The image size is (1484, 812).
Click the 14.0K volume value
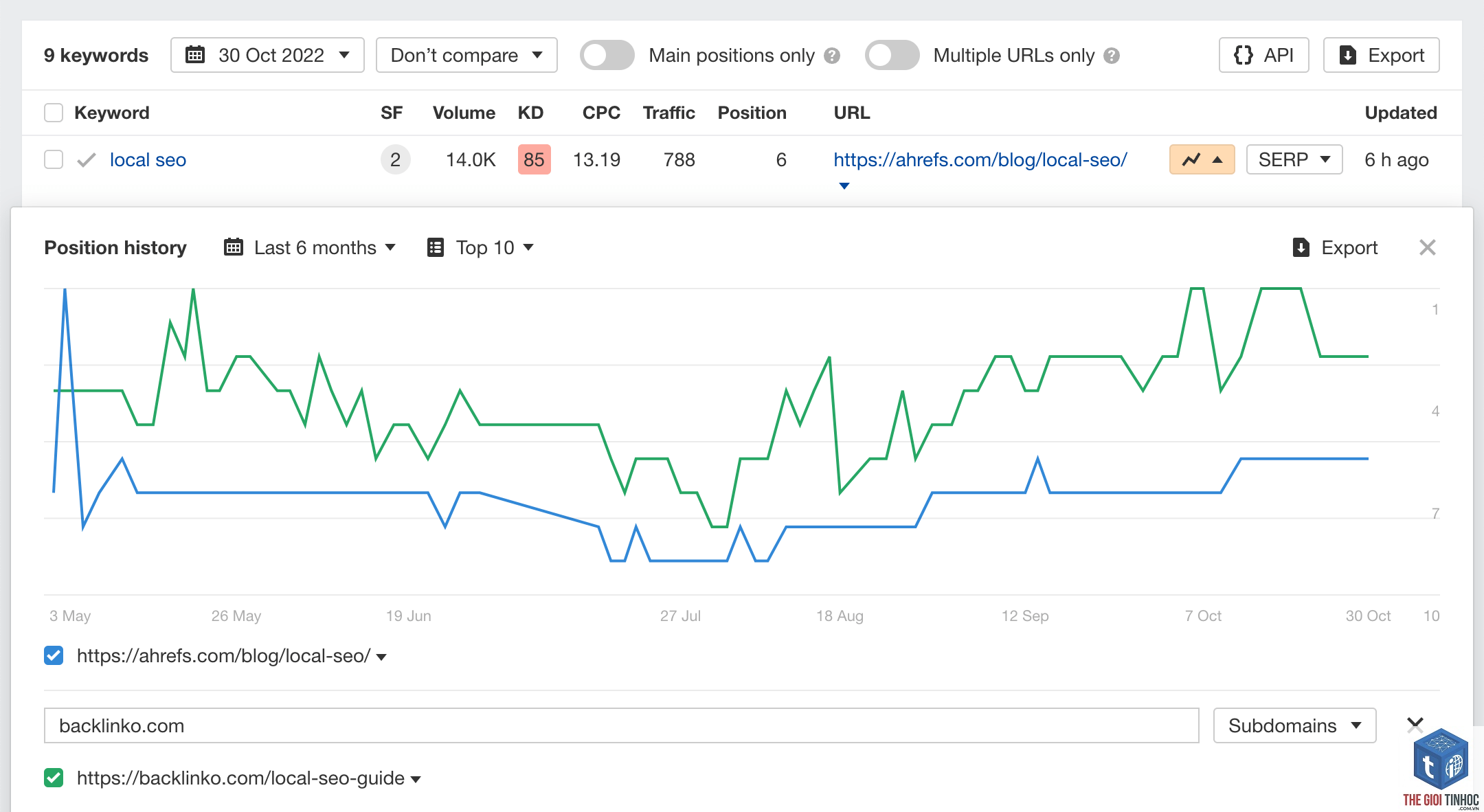[x=471, y=160]
